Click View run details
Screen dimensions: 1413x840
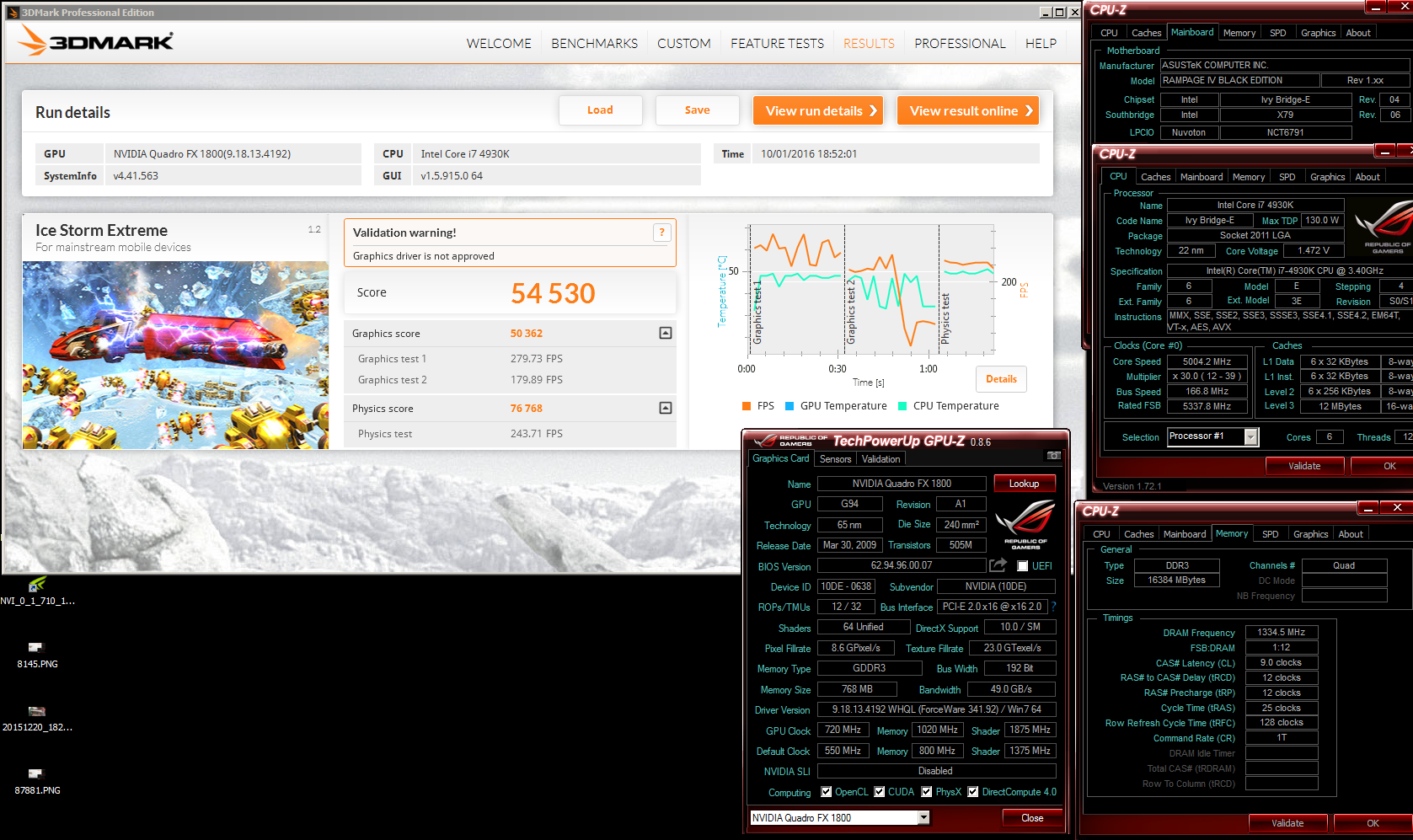818,110
